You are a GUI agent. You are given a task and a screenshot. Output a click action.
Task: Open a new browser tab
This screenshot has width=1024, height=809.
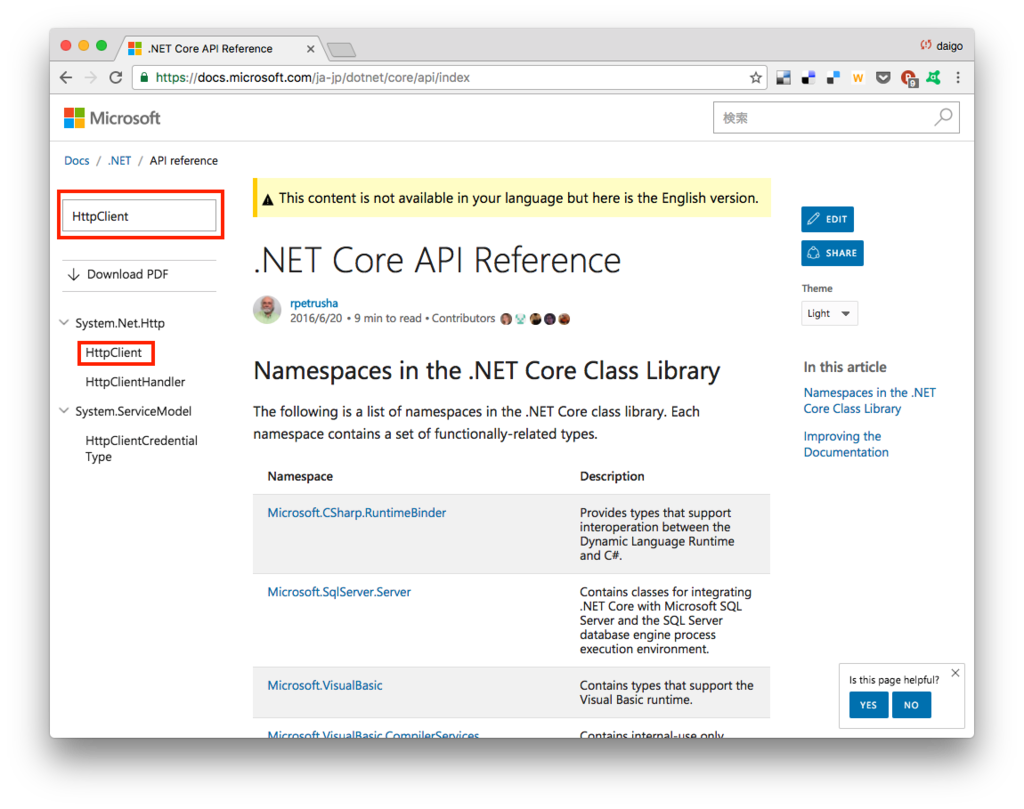coord(341,50)
